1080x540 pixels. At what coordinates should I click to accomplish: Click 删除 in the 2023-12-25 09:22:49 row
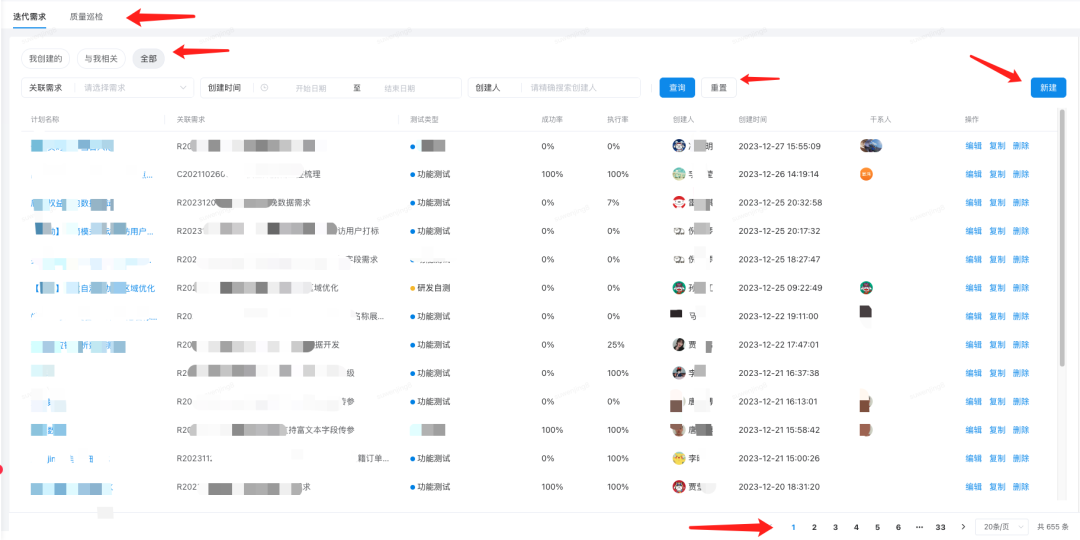(1021, 288)
